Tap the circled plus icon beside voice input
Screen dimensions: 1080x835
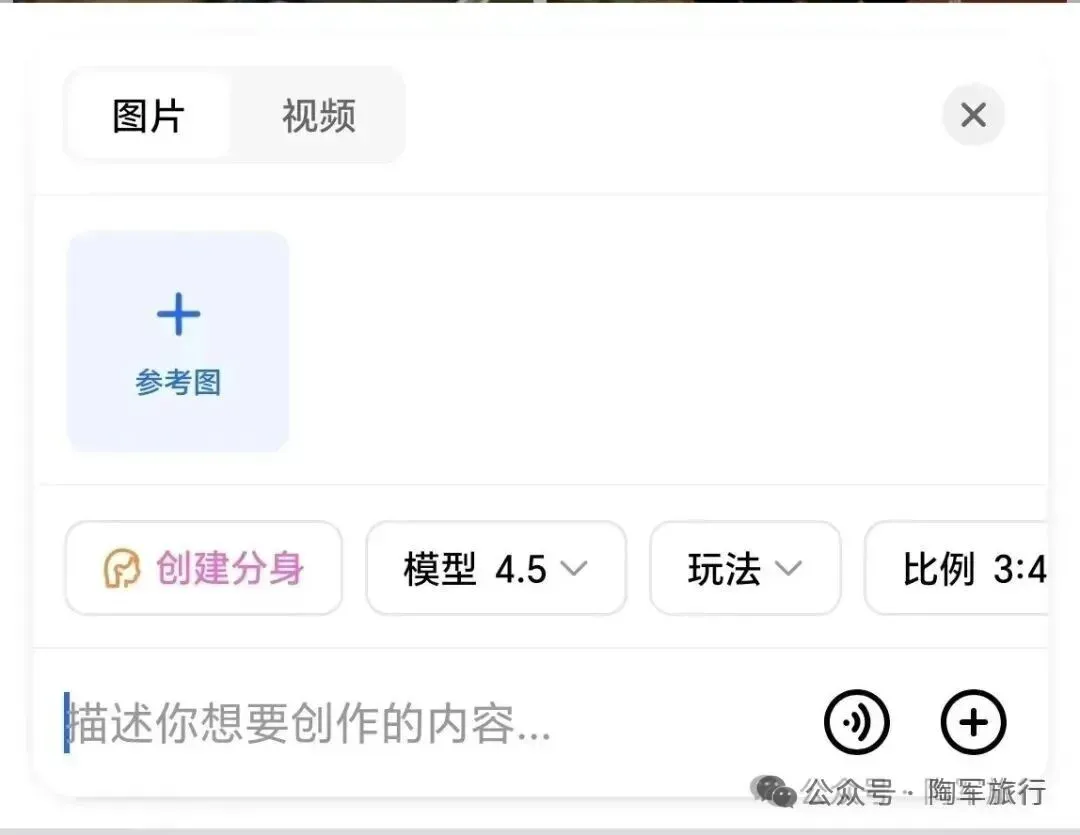973,722
